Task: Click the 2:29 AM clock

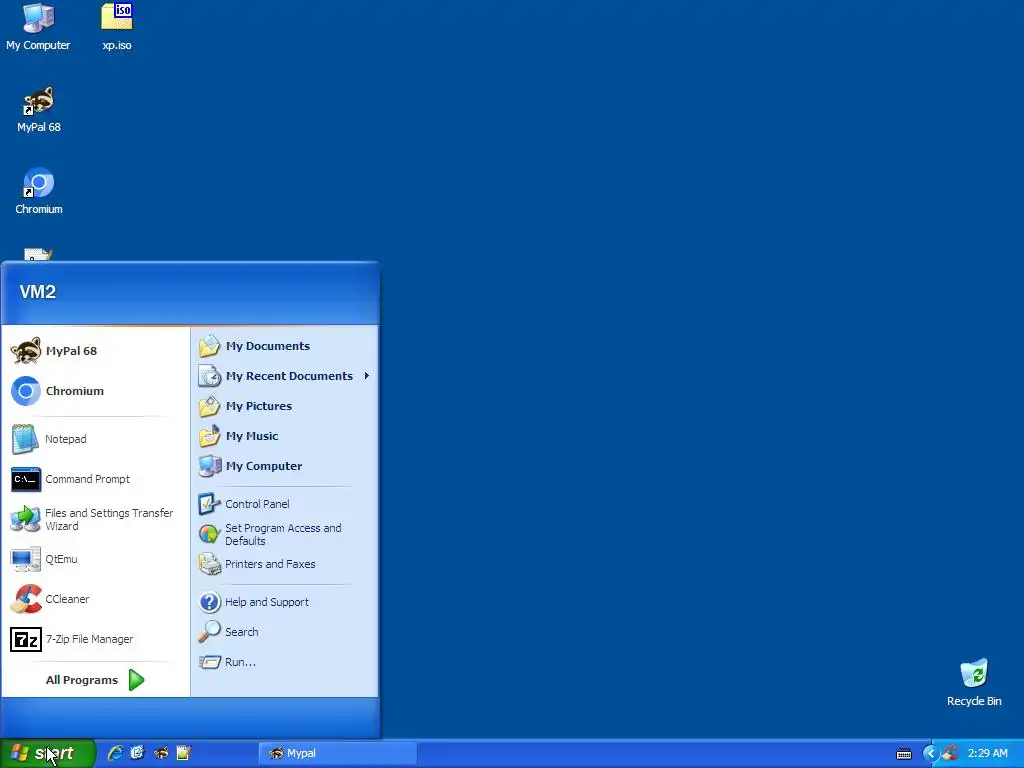Action: (987, 754)
